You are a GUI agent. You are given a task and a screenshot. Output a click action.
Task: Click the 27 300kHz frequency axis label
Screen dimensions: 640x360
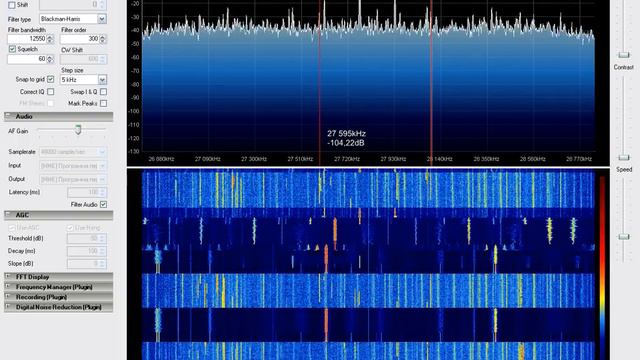coord(254,159)
